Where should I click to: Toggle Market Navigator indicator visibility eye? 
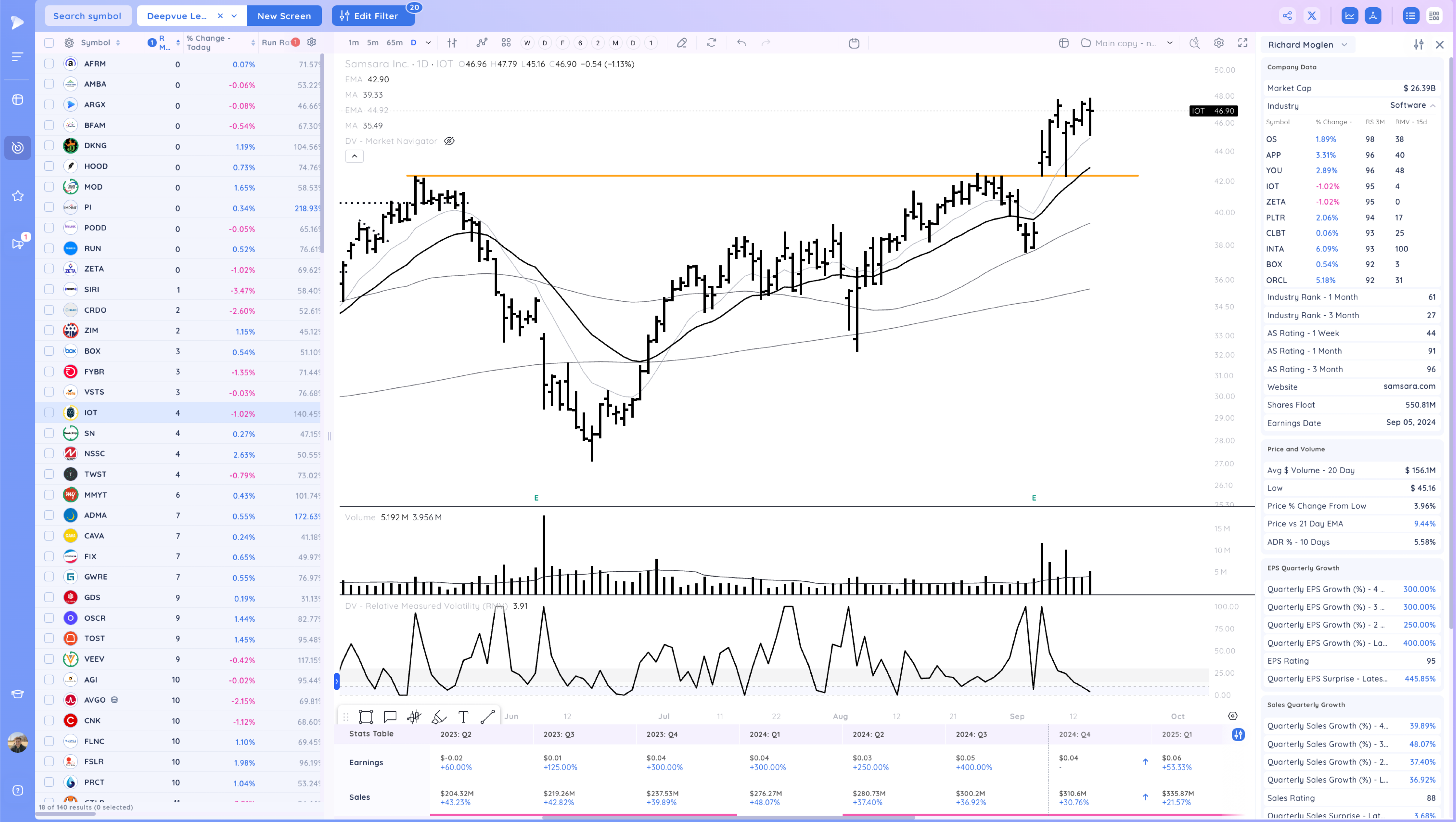pos(449,141)
